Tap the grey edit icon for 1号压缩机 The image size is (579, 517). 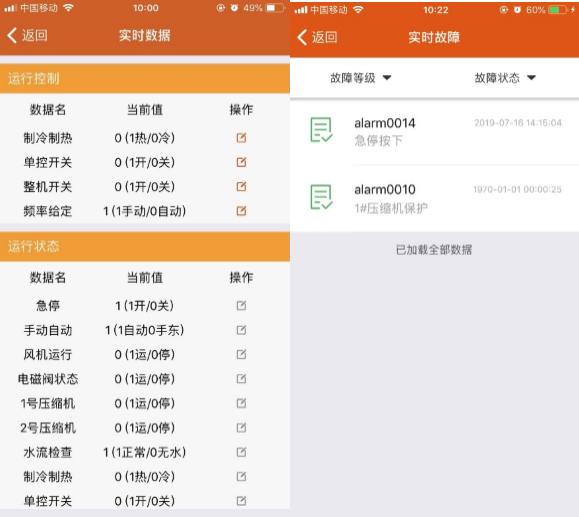tap(241, 403)
